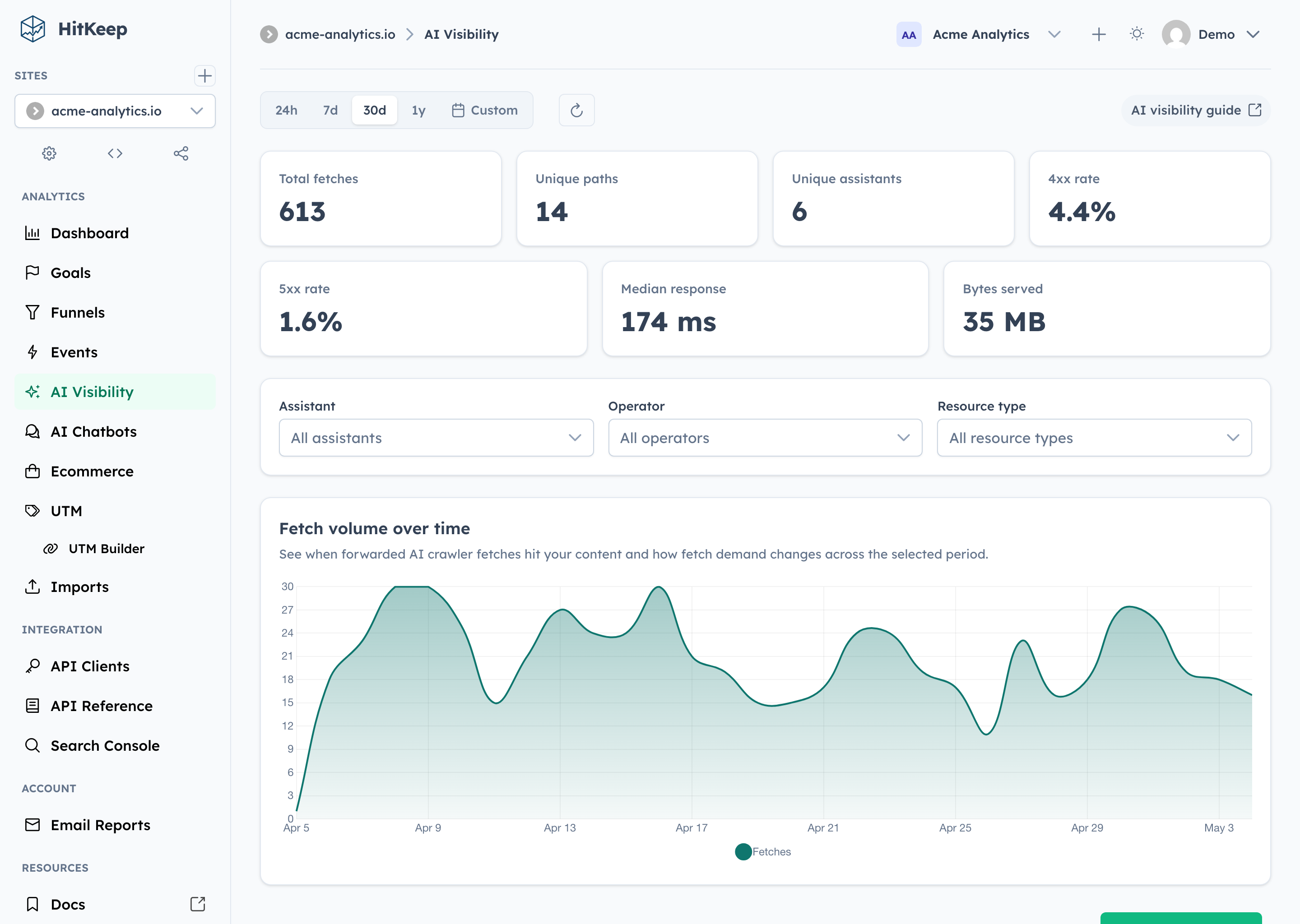Select the 30d time range
The image size is (1300, 924).
pos(375,111)
